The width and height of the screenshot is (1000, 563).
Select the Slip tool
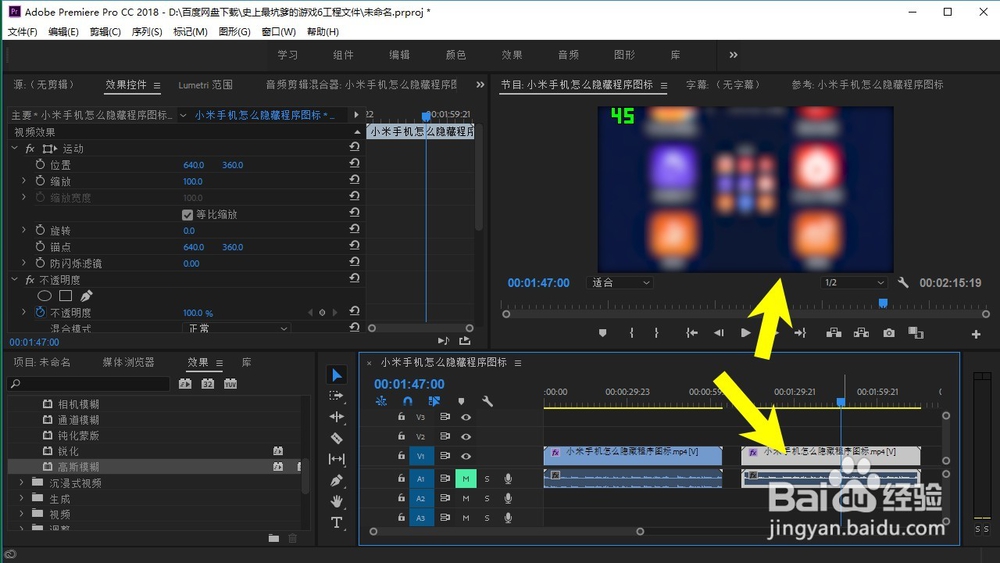tap(337, 459)
